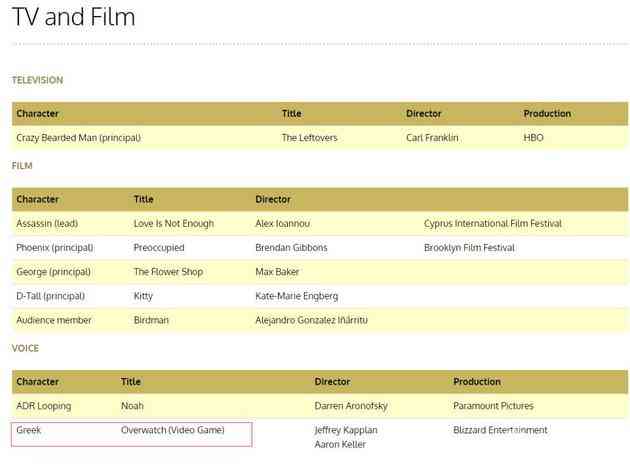The height and width of the screenshot is (469, 630).
Task: Select the Overwatch (Video Game) title
Action: pyautogui.click(x=172, y=430)
